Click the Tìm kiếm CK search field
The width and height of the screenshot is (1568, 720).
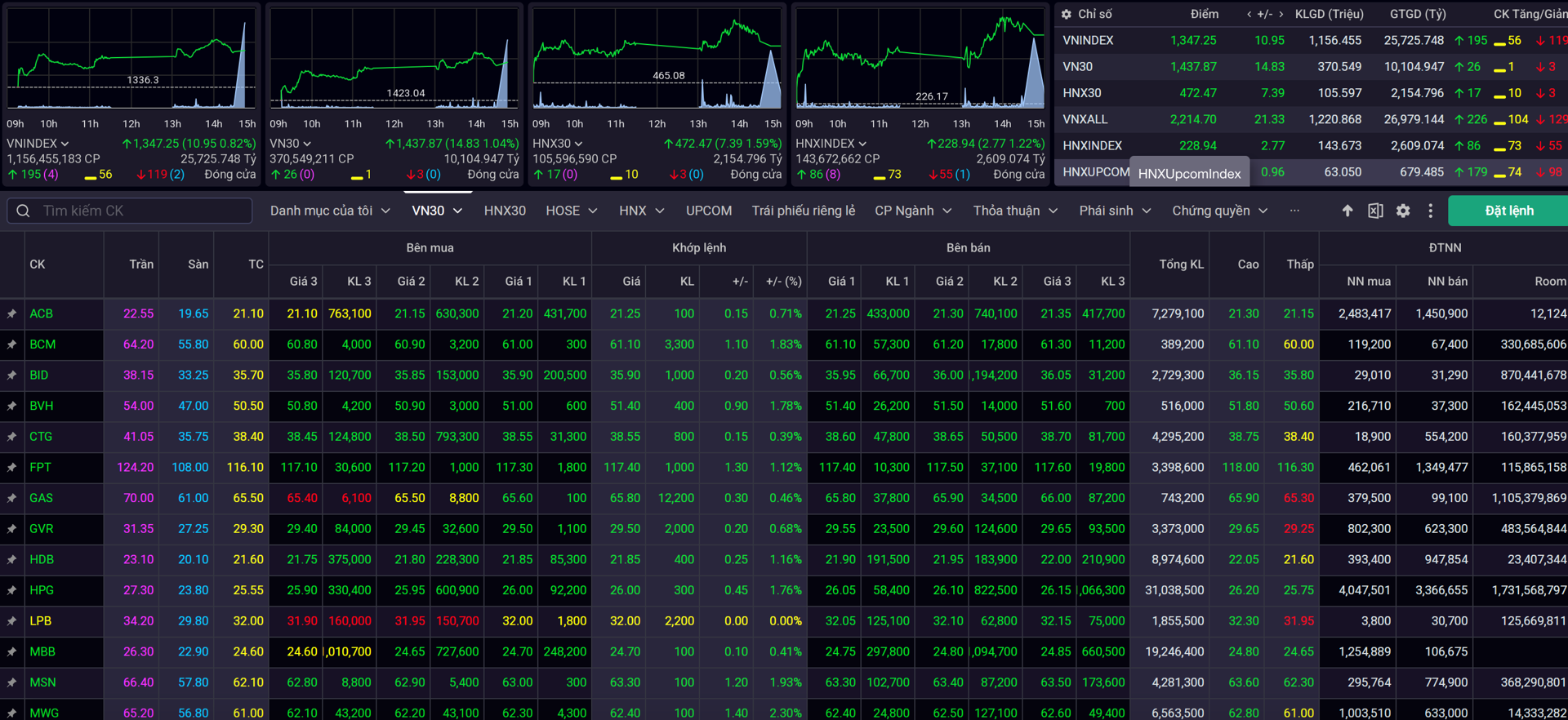point(130,211)
